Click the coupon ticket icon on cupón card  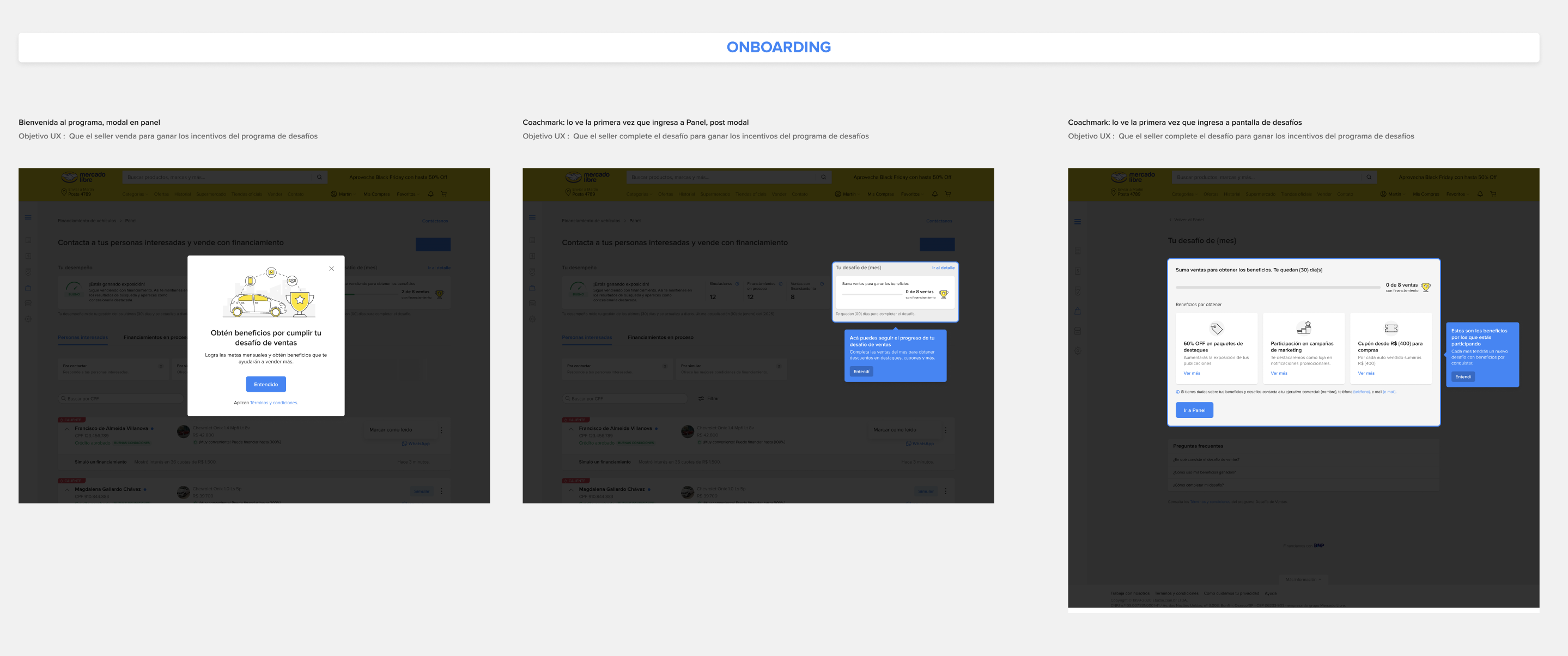pyautogui.click(x=1391, y=328)
